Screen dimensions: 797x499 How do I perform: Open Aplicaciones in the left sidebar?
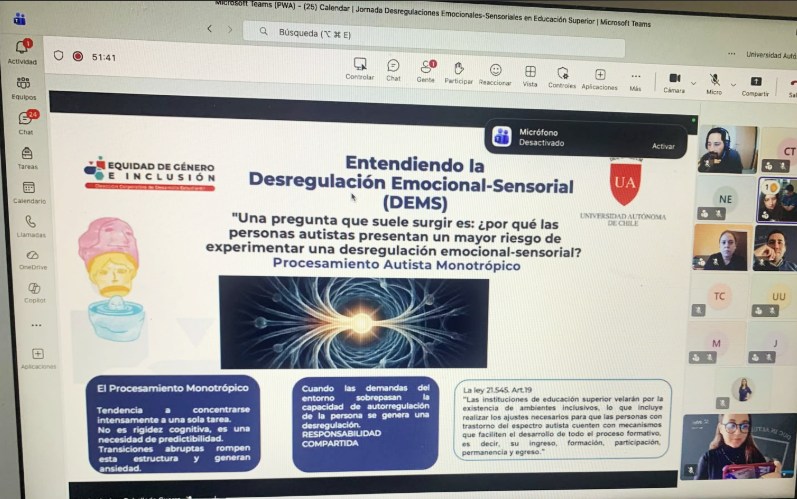click(38, 358)
